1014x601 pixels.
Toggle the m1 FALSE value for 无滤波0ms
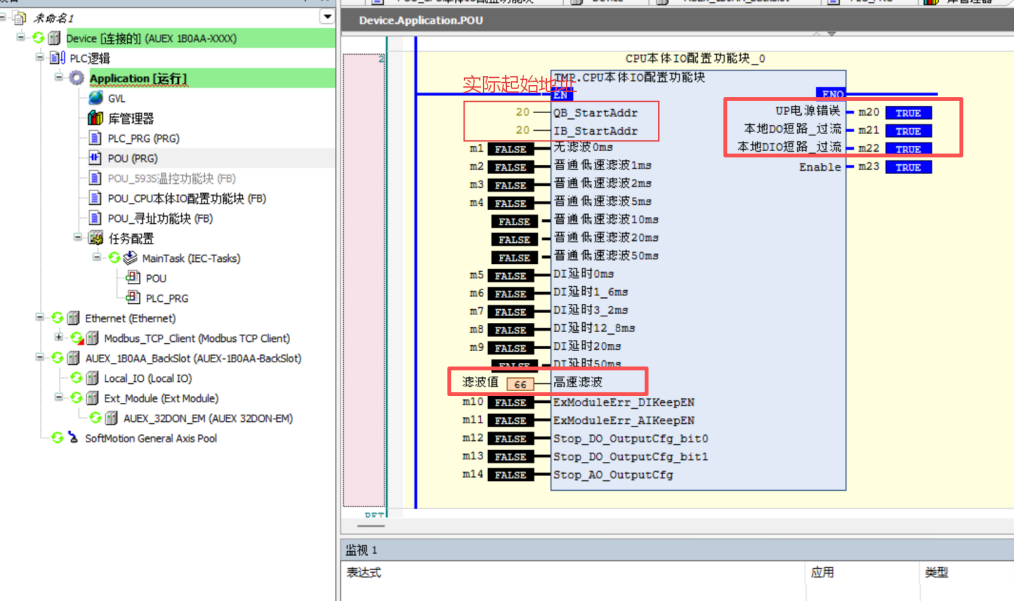pyautogui.click(x=511, y=149)
